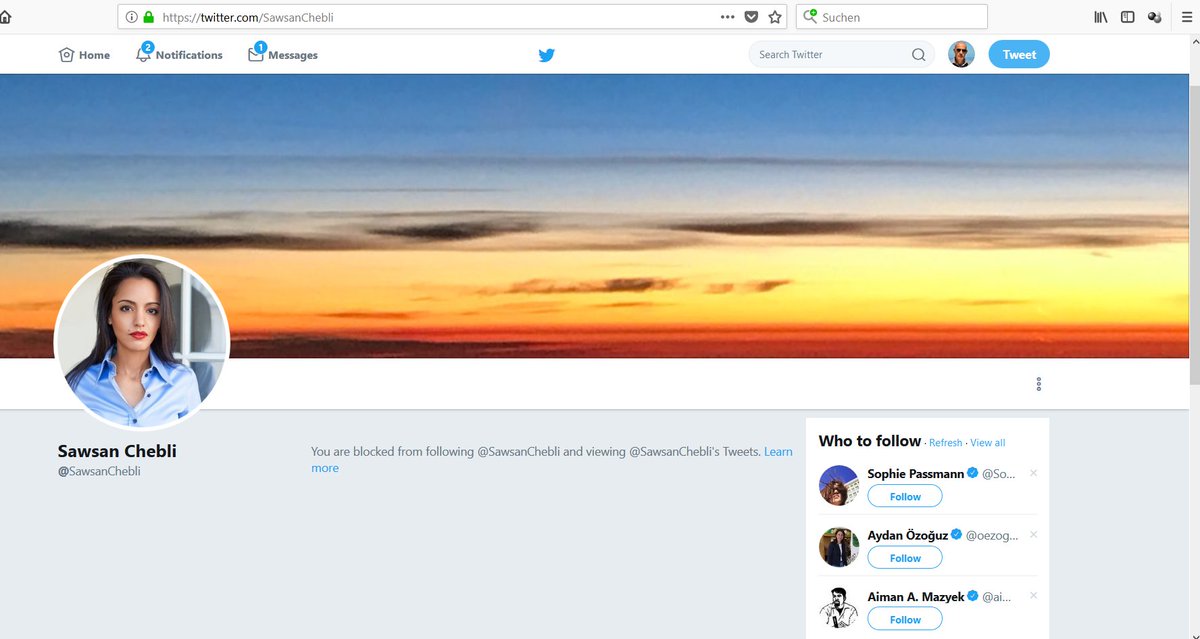Follow Sophie Passmann
Viewport: 1200px width, 639px height.
pyautogui.click(x=905, y=497)
